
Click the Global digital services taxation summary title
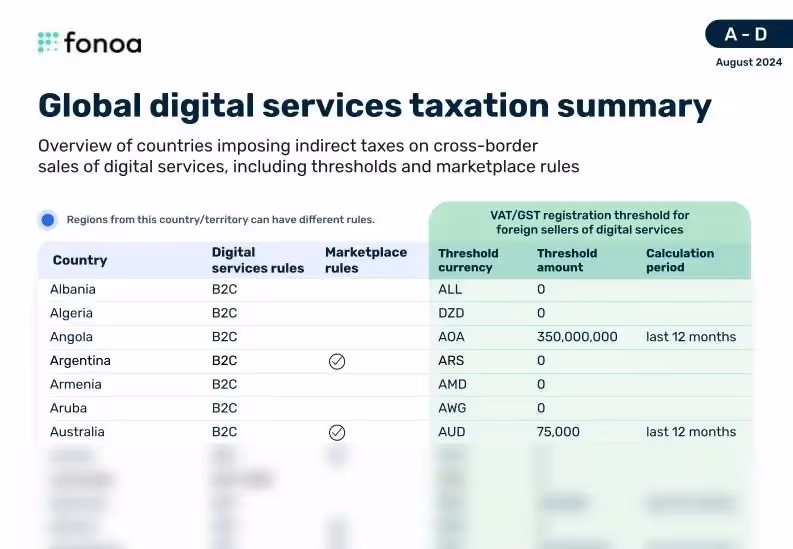pyautogui.click(x=375, y=107)
